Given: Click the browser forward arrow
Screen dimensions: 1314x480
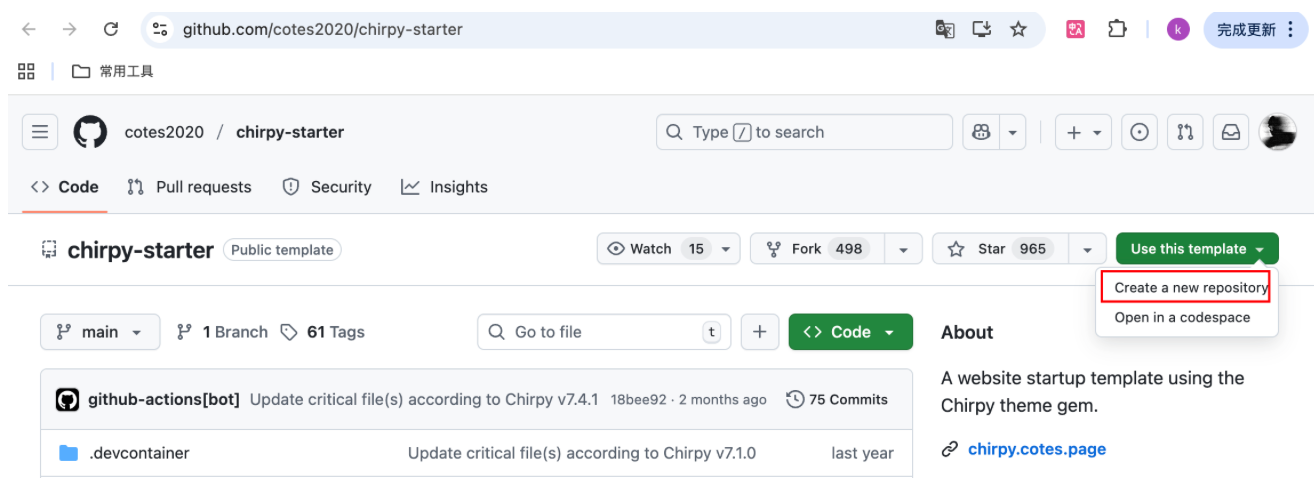Looking at the screenshot, I should [69, 29].
